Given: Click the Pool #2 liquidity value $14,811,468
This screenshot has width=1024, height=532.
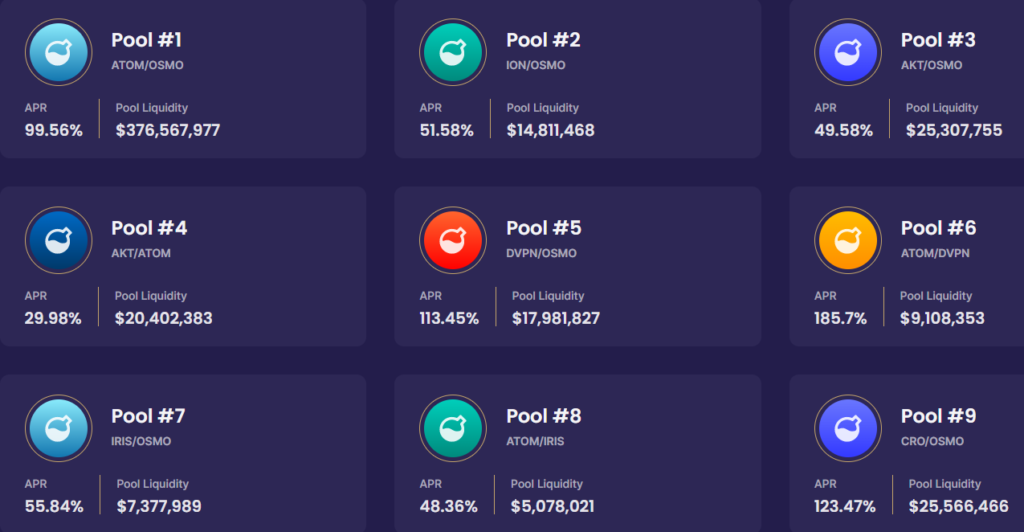Looking at the screenshot, I should [x=550, y=130].
